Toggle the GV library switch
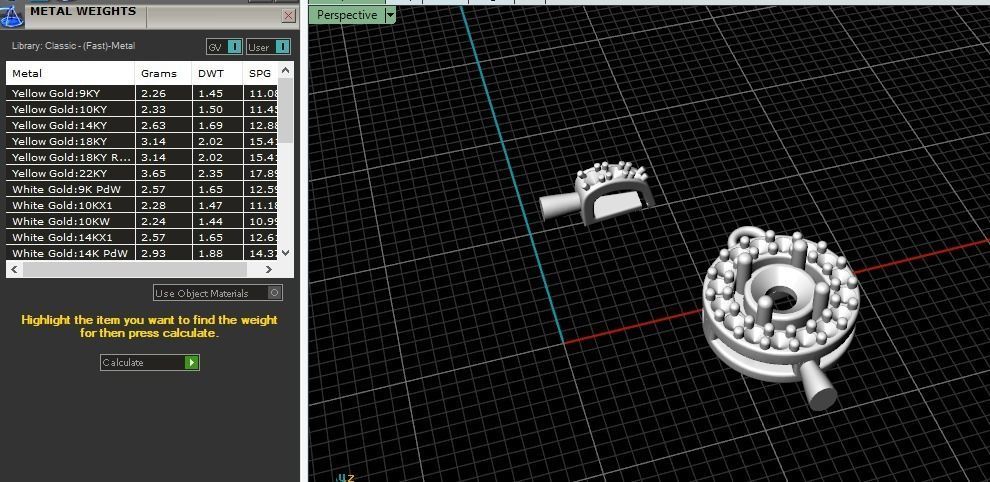Image resolution: width=990 pixels, height=482 pixels. [x=224, y=47]
